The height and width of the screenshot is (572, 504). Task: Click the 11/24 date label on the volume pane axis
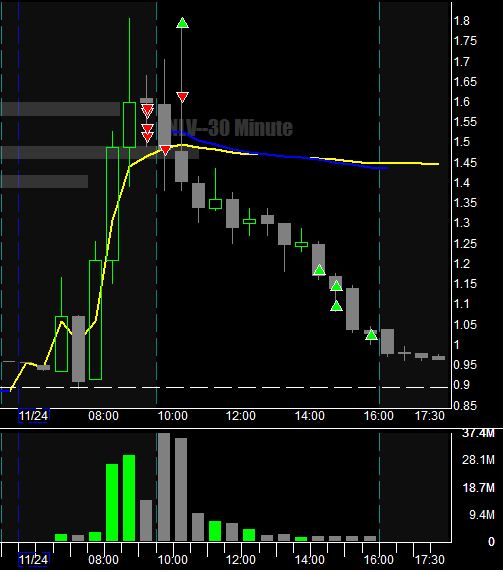(33, 560)
